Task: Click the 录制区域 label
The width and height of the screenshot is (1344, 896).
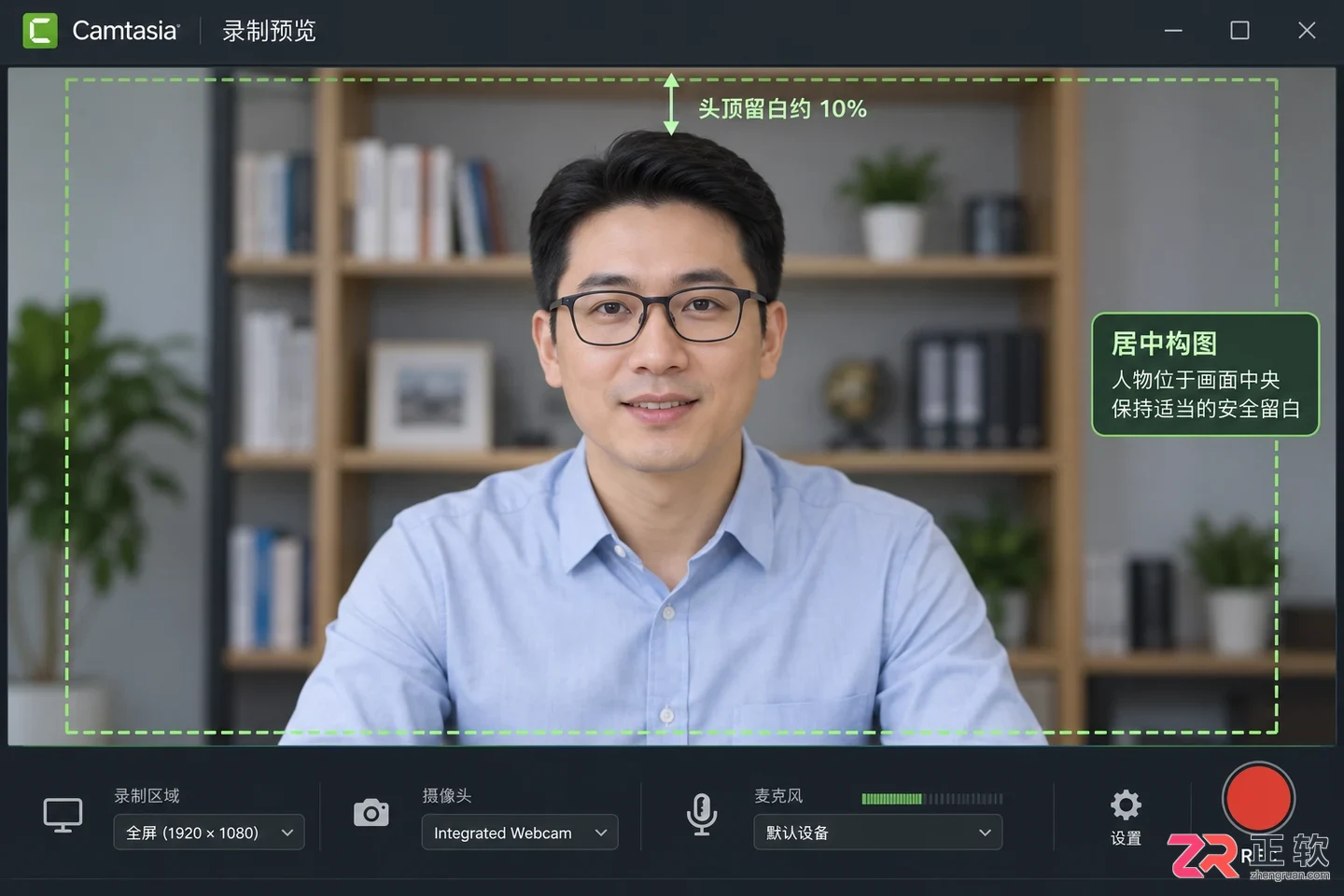Action: [x=147, y=796]
